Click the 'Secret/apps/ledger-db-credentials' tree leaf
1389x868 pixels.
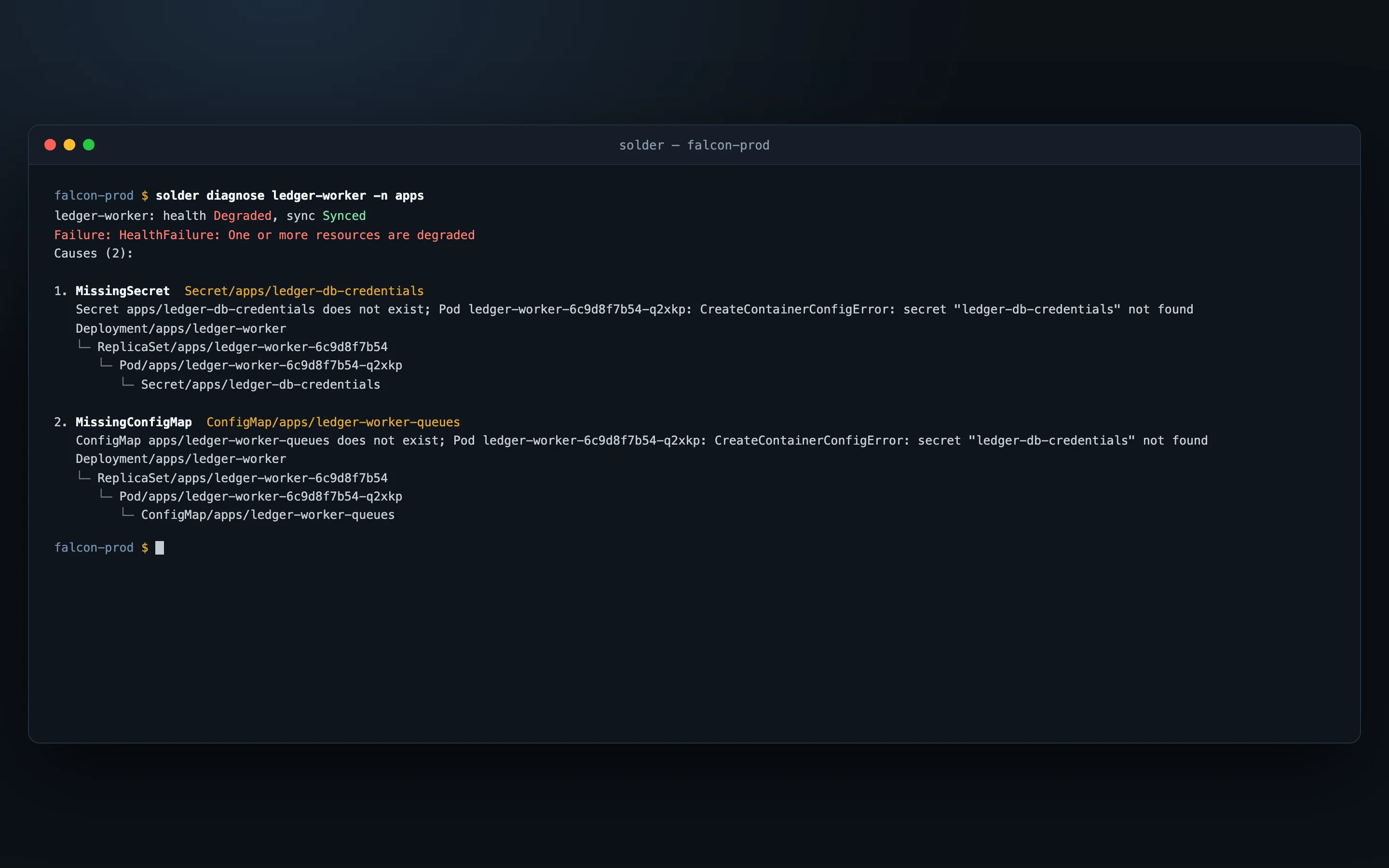pos(260,385)
